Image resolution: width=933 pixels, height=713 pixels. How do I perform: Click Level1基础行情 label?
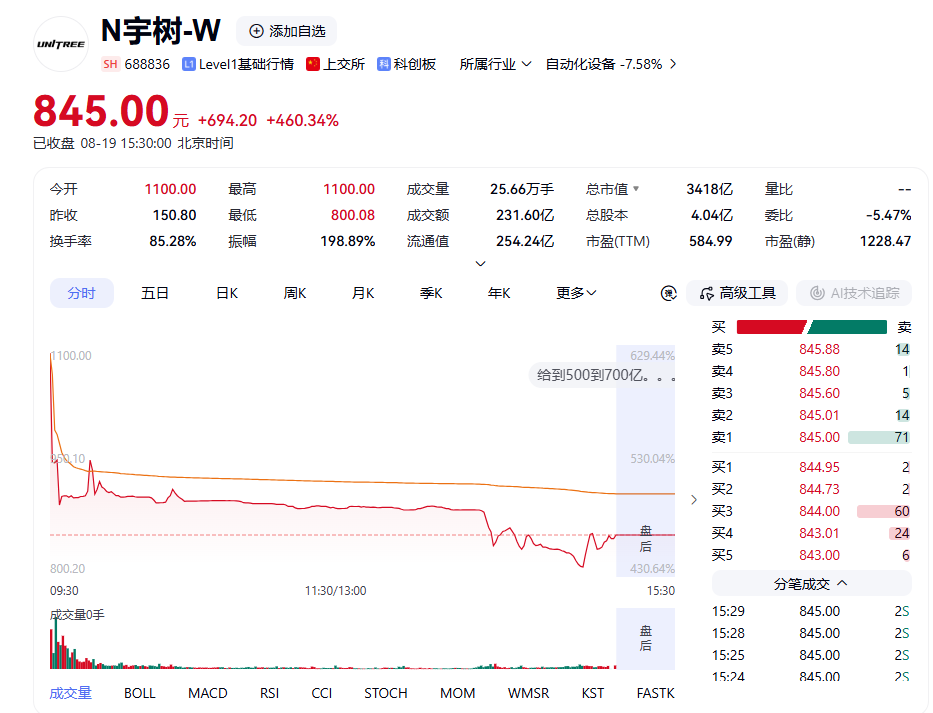(246, 64)
